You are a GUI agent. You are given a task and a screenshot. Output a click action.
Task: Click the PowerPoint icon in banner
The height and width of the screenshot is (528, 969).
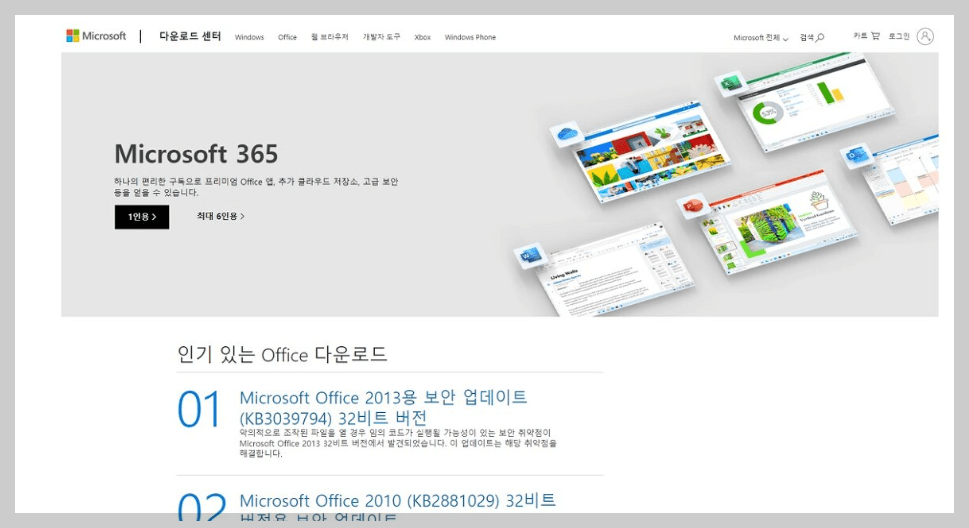pyautogui.click(x=693, y=205)
